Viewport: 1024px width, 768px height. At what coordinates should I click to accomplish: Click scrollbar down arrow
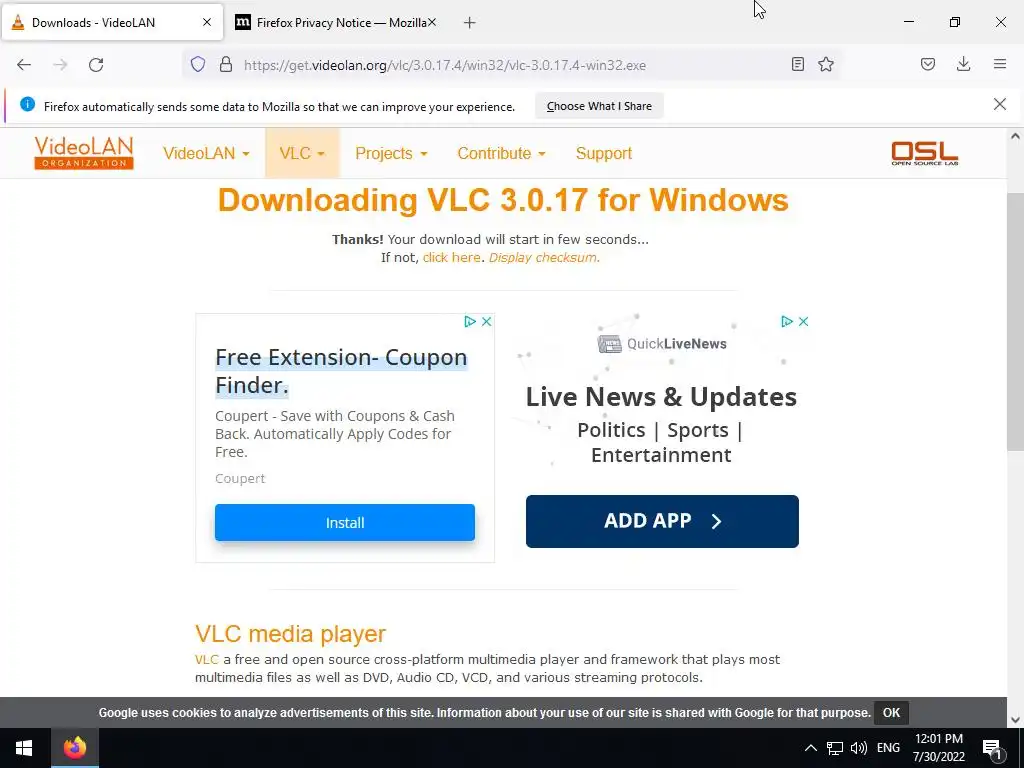1015,720
